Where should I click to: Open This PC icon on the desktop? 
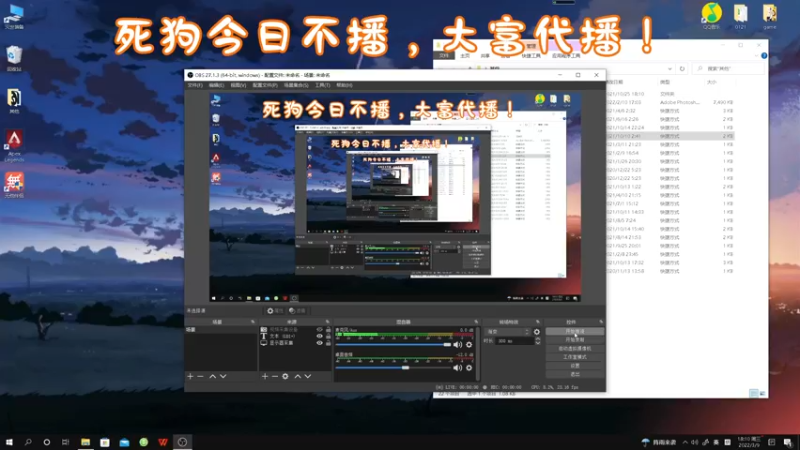(x=14, y=16)
